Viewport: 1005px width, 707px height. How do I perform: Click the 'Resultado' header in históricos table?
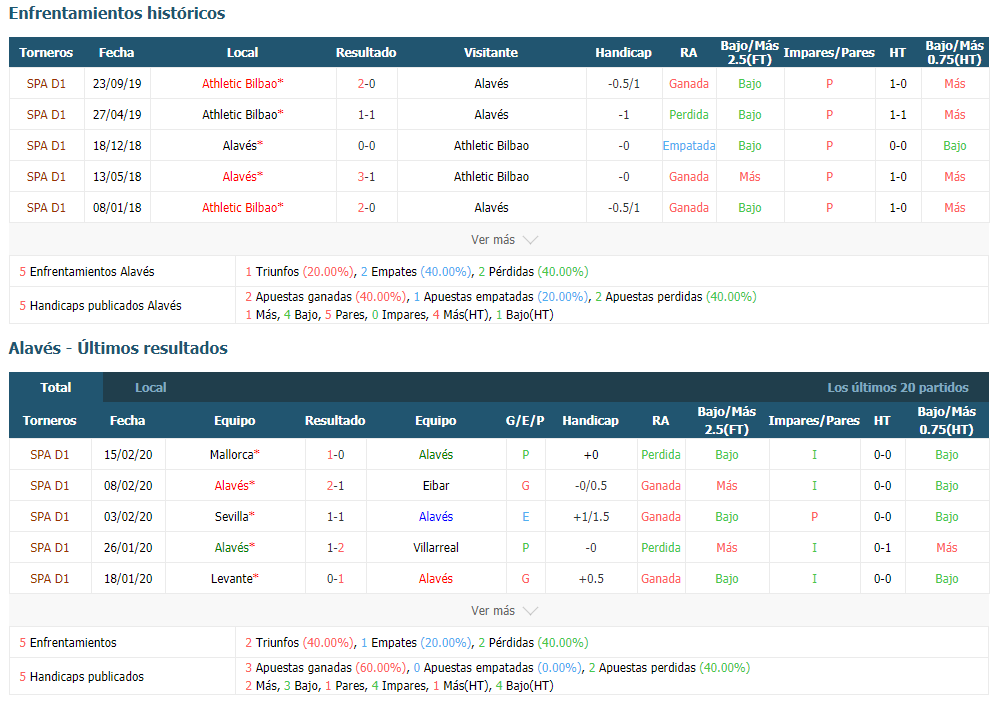pyautogui.click(x=366, y=53)
